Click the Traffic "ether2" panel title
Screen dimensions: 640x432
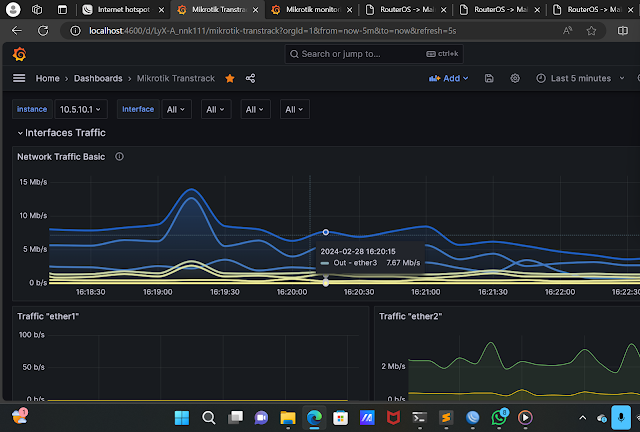point(411,316)
